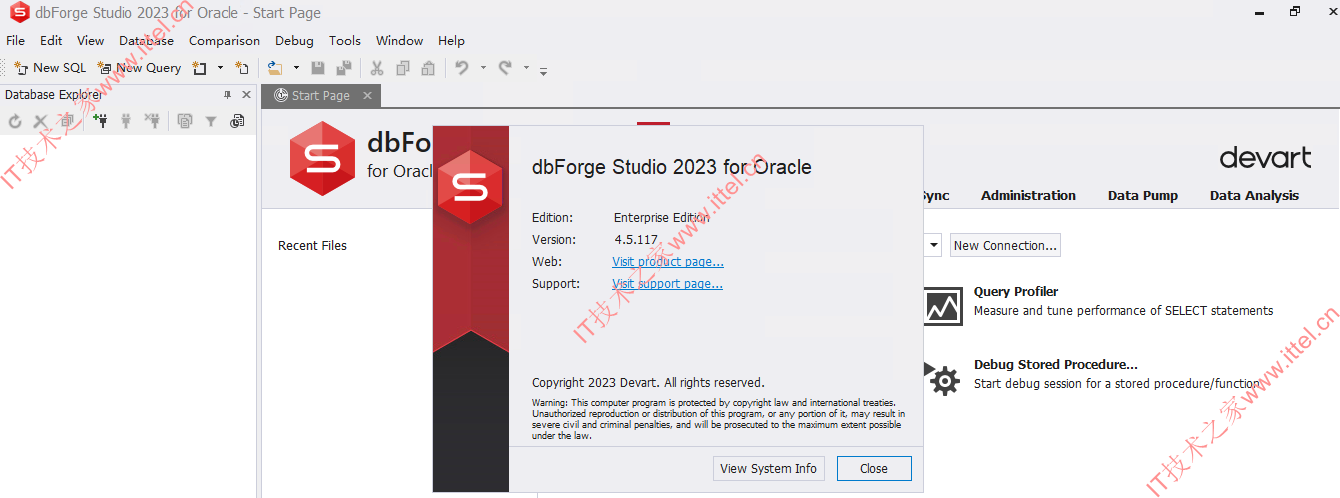Switch to the Data Analysis tab
Image resolution: width=1340 pixels, height=498 pixels.
[1254, 195]
